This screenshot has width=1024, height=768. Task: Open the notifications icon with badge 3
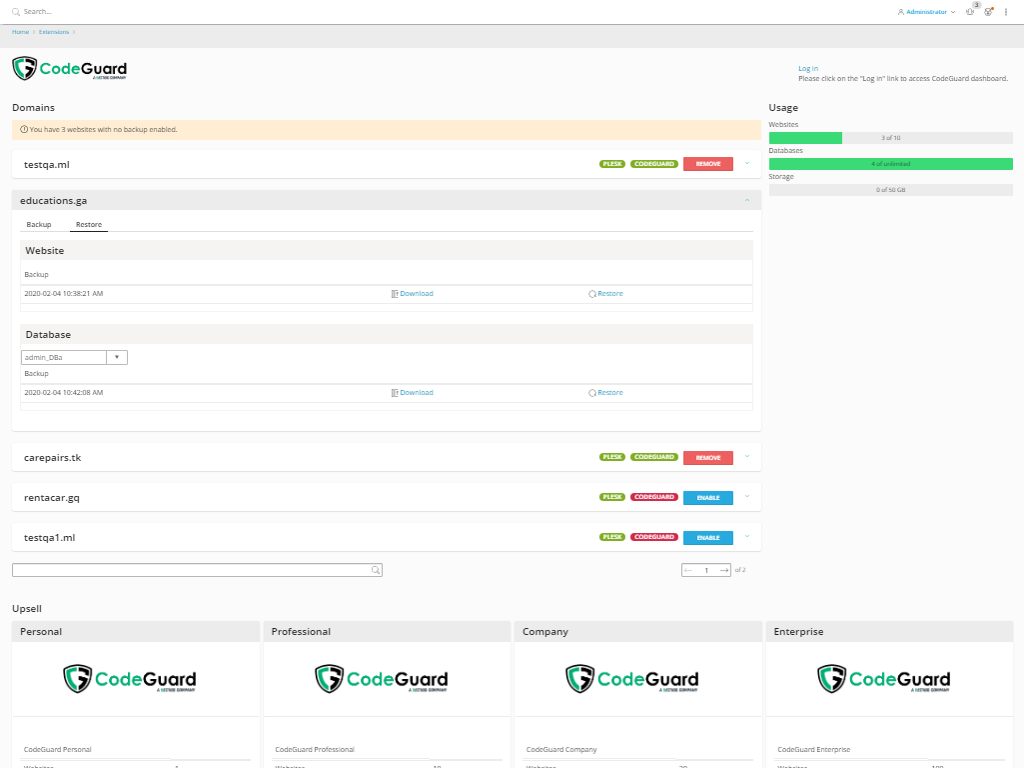[970, 11]
